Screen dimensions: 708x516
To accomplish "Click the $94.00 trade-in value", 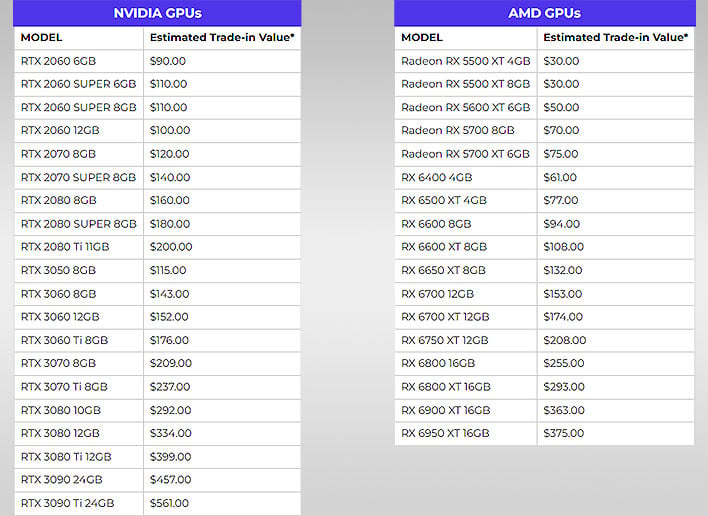I will coord(562,224).
